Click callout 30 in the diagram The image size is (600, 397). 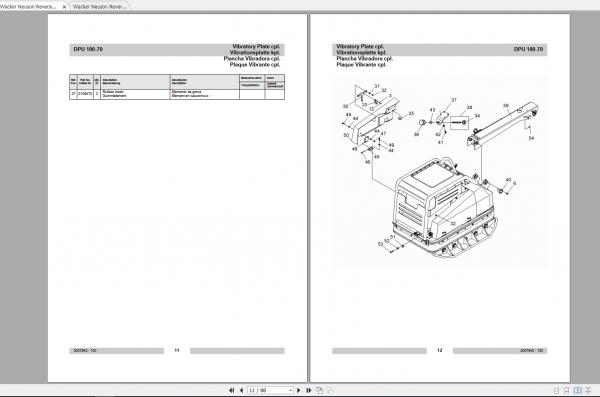click(346, 106)
